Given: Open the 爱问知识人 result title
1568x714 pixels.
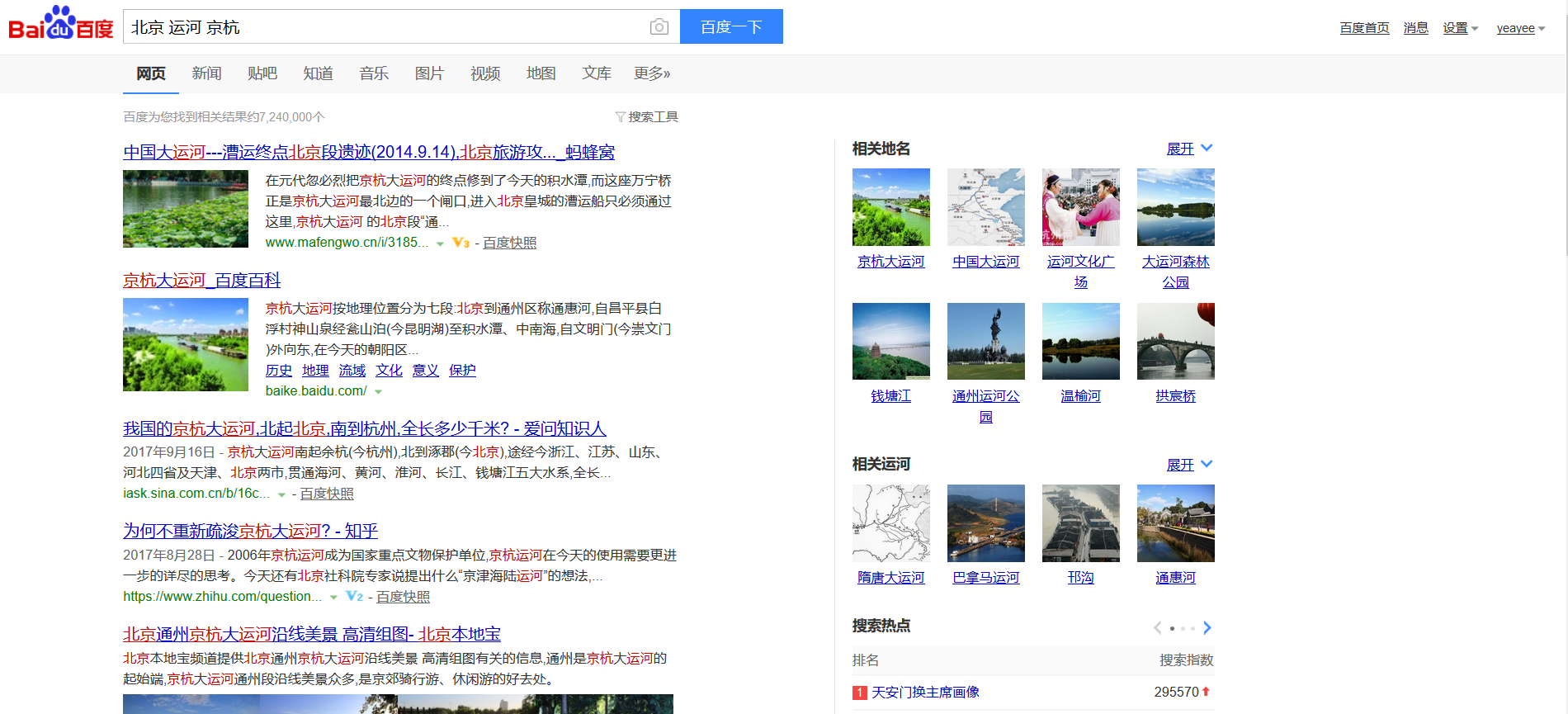Looking at the screenshot, I should pyautogui.click(x=365, y=428).
